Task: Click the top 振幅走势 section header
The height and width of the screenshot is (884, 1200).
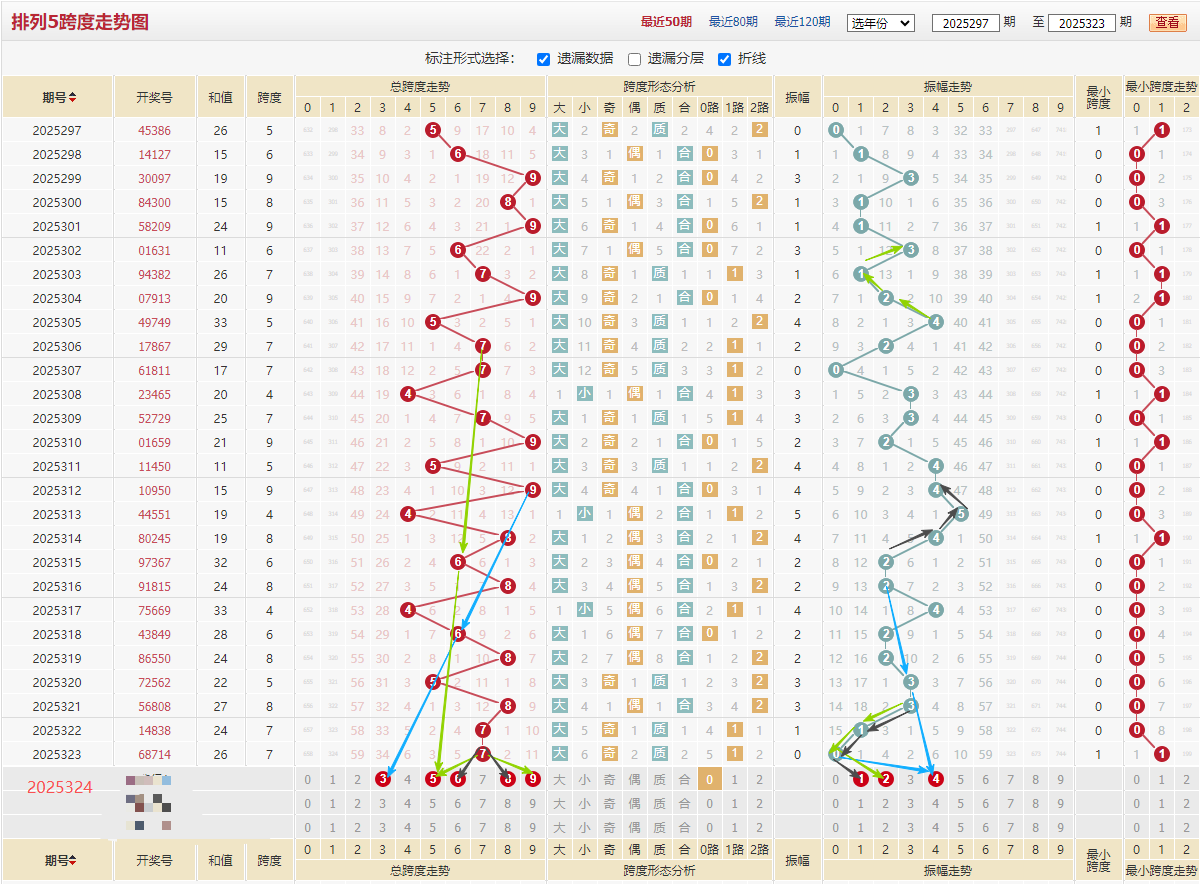Action: 948,86
